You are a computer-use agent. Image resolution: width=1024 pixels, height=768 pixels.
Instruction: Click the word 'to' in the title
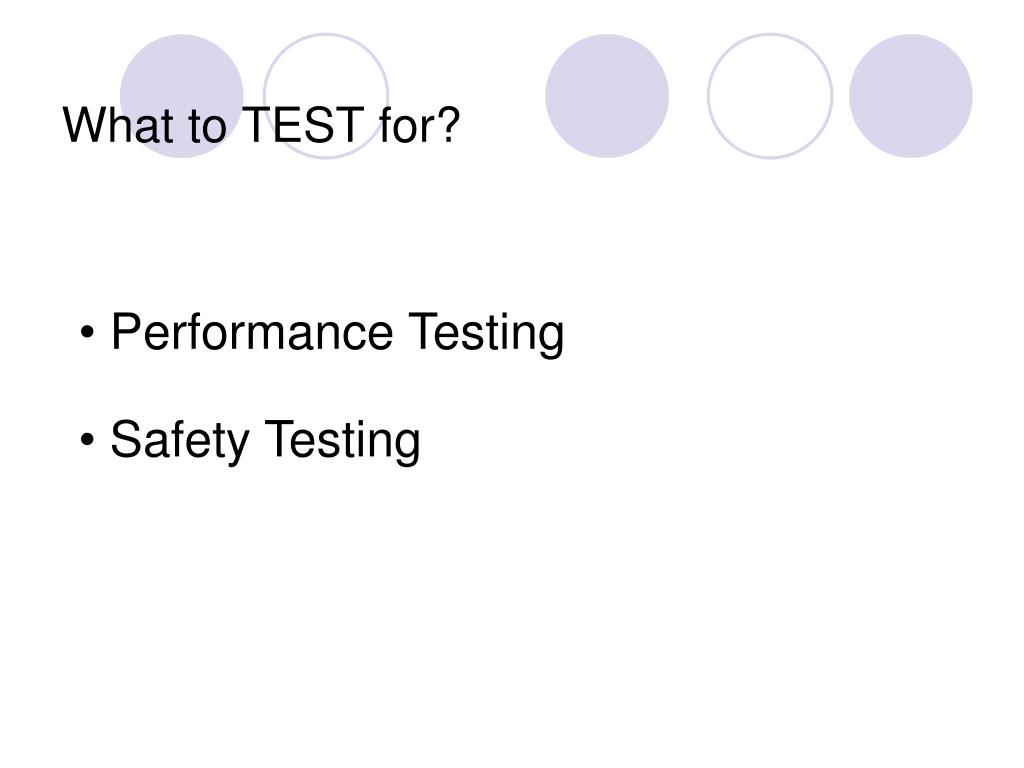tap(207, 127)
